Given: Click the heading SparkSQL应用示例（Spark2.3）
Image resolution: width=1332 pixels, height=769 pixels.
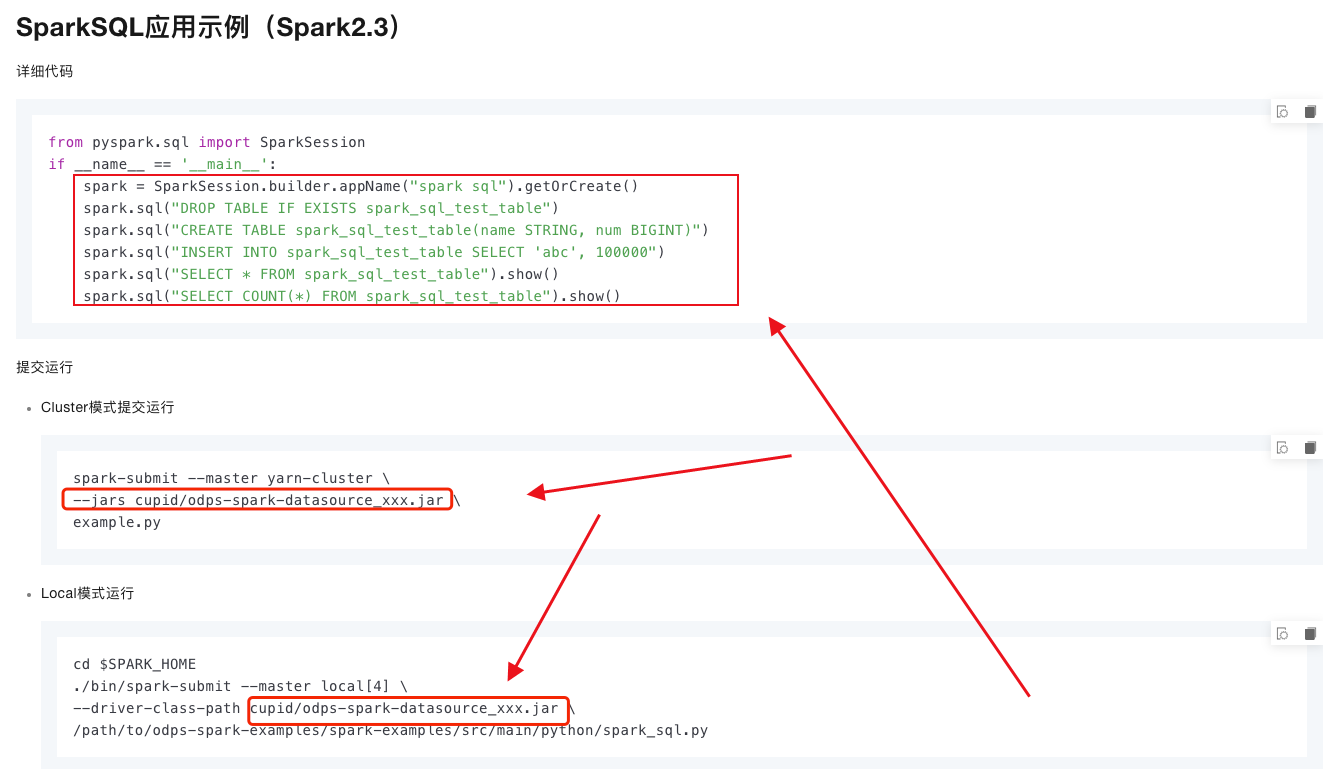Looking at the screenshot, I should click(210, 27).
